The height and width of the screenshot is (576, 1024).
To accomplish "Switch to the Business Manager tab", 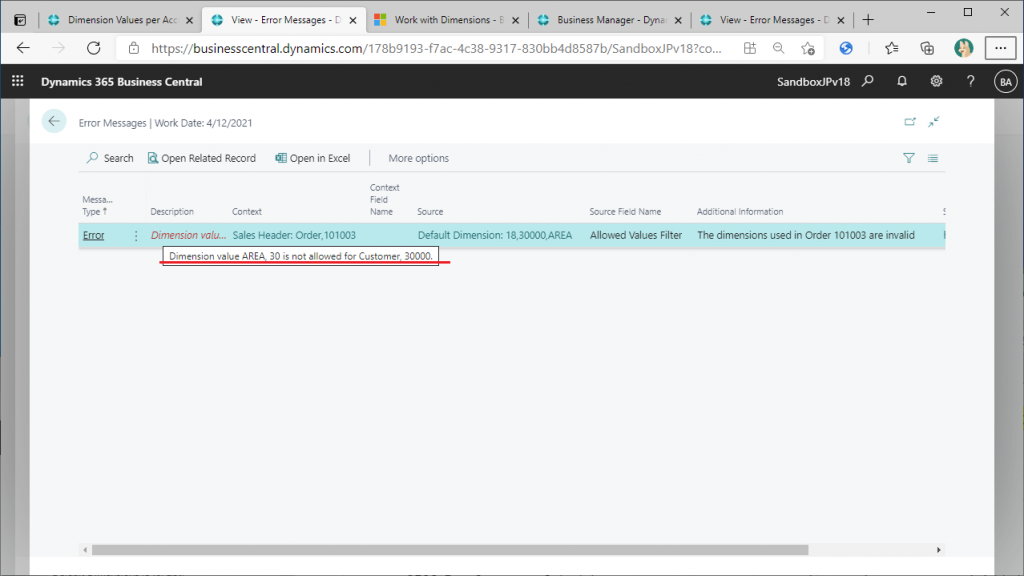I will [x=611, y=20].
